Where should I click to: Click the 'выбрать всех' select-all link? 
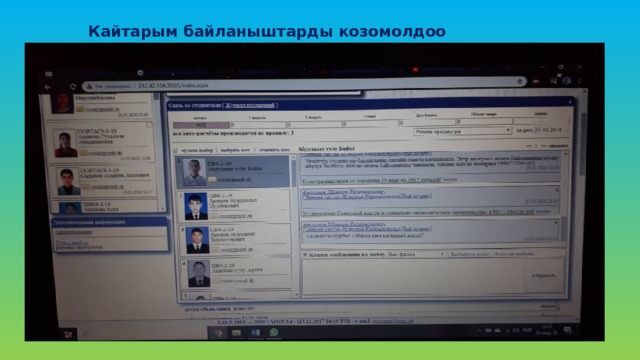pos(235,150)
